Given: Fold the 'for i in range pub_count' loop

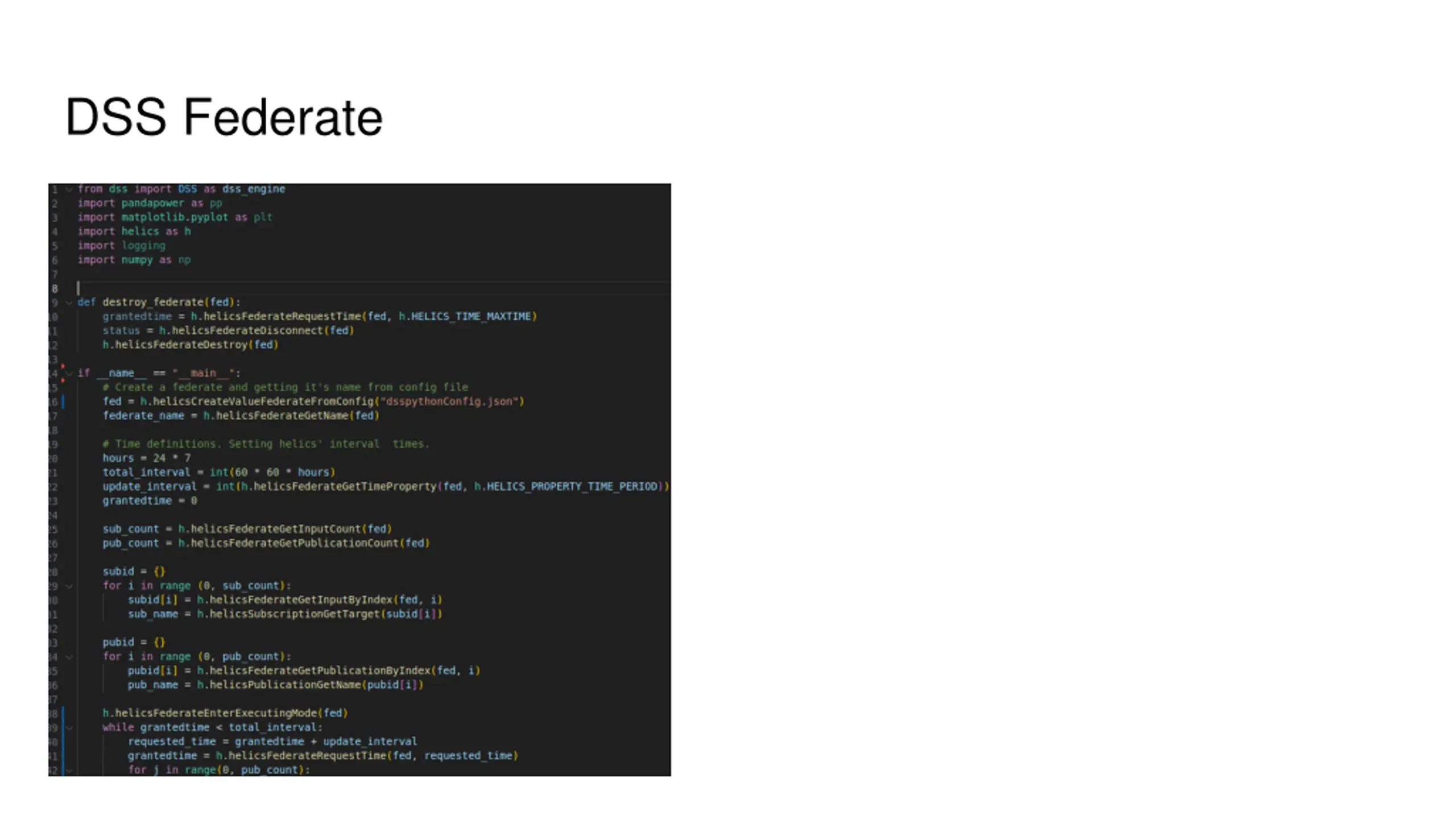Looking at the screenshot, I should point(69,657).
